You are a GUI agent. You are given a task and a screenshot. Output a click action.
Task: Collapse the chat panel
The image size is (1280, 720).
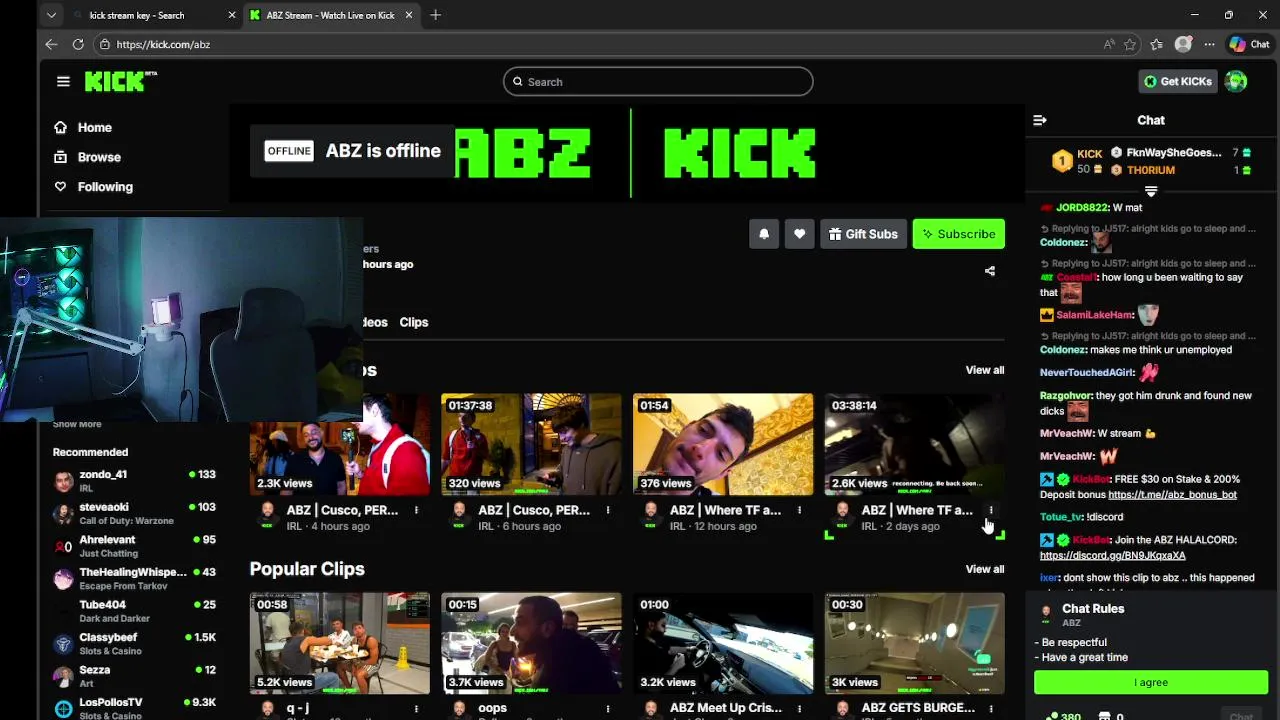[x=1040, y=120]
